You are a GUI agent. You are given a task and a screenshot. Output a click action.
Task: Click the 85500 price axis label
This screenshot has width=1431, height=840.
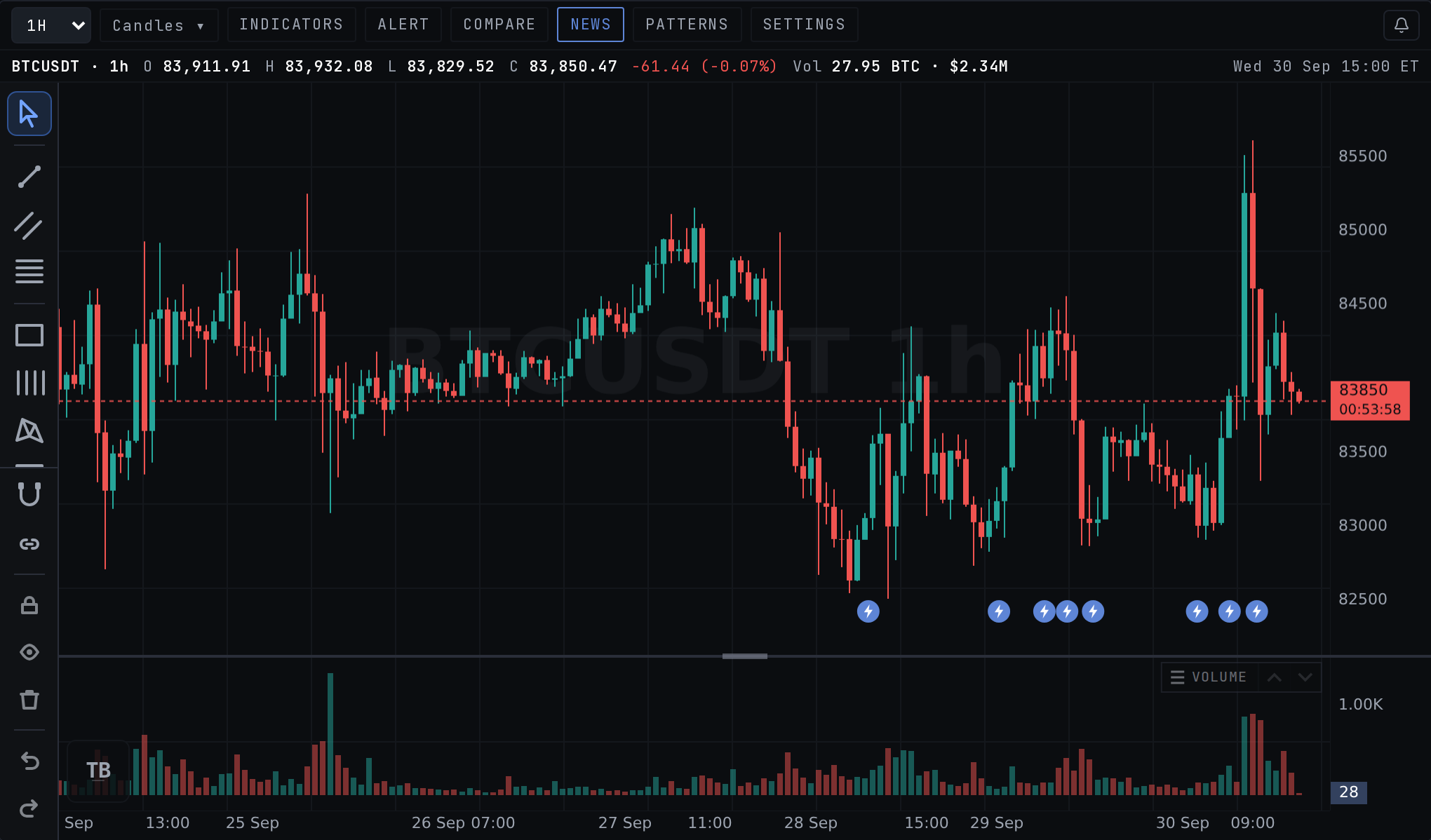click(x=1363, y=156)
